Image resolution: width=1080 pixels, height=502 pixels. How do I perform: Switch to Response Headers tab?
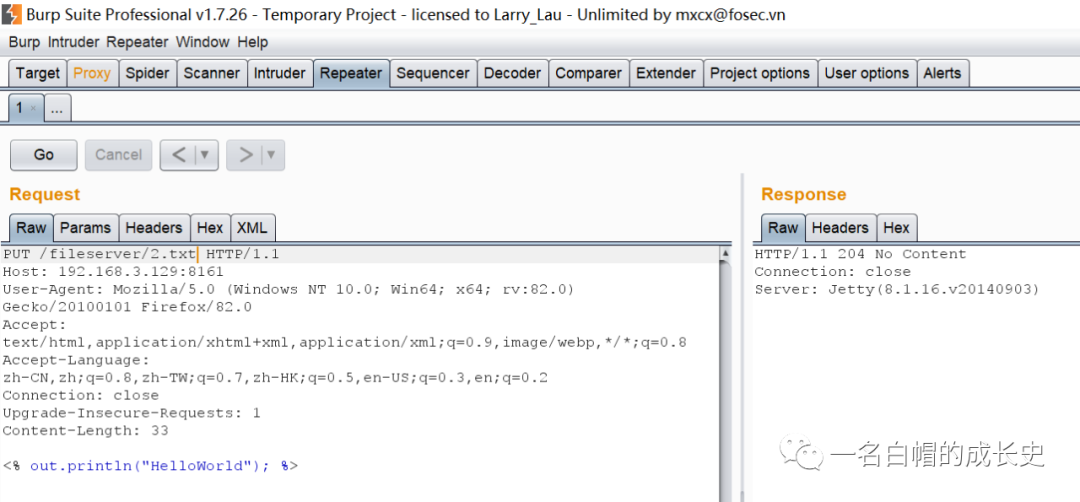click(840, 228)
